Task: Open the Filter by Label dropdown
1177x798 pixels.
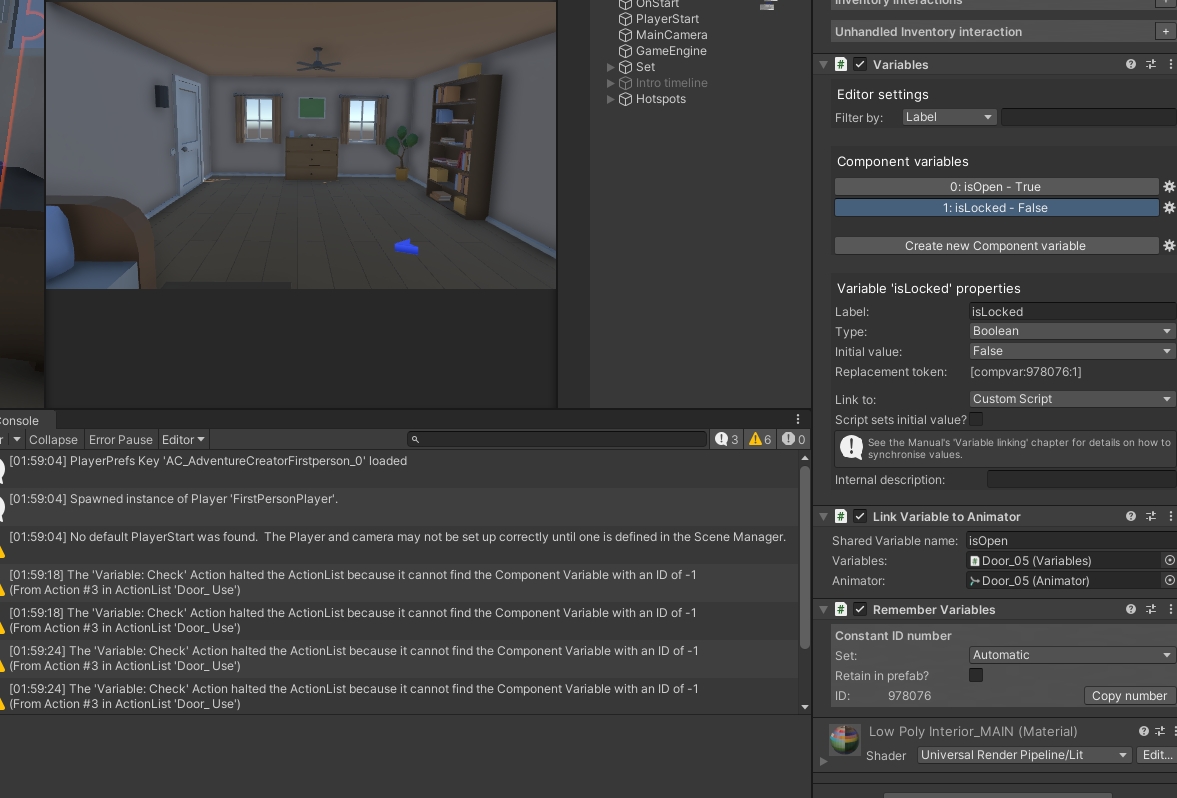Action: pos(950,117)
